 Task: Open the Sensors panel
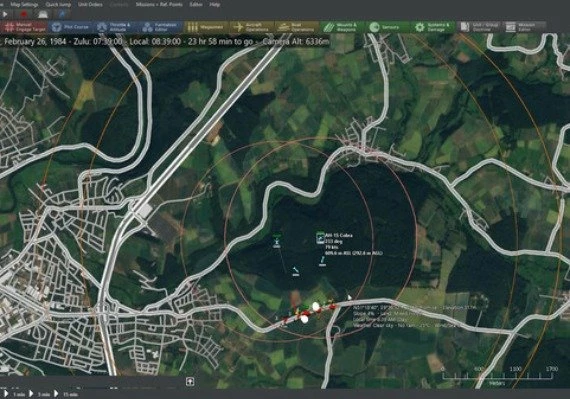(x=387, y=27)
